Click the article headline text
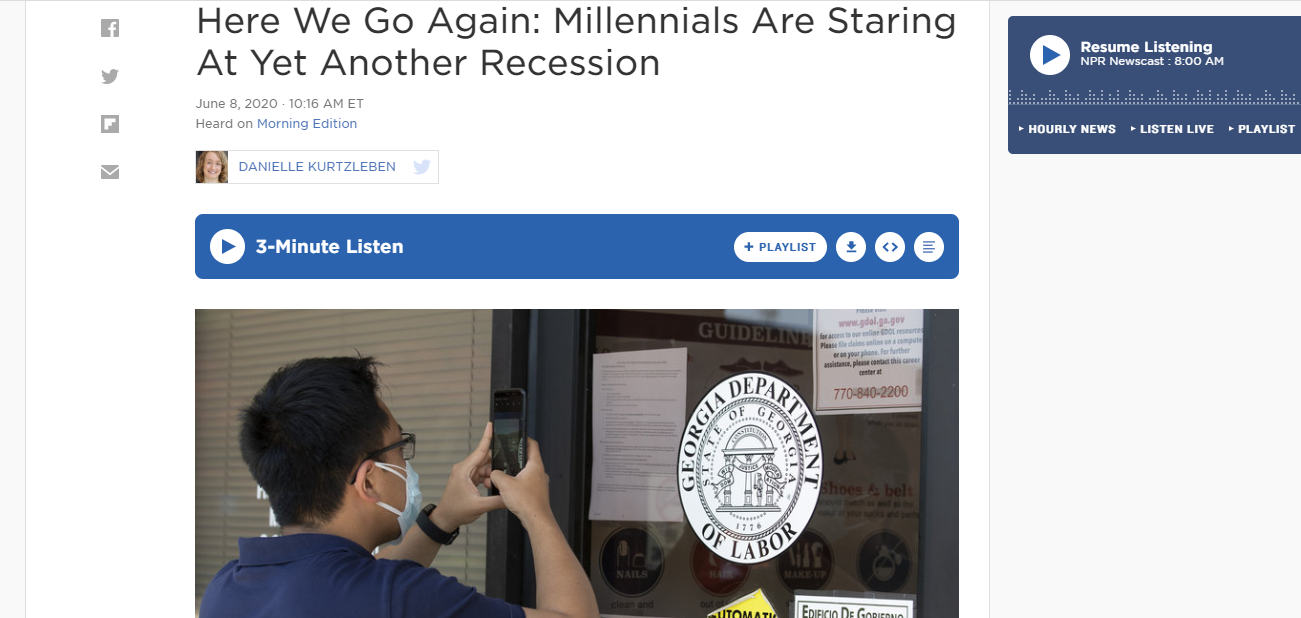Viewport: 1301px width, 618px height. (x=576, y=41)
